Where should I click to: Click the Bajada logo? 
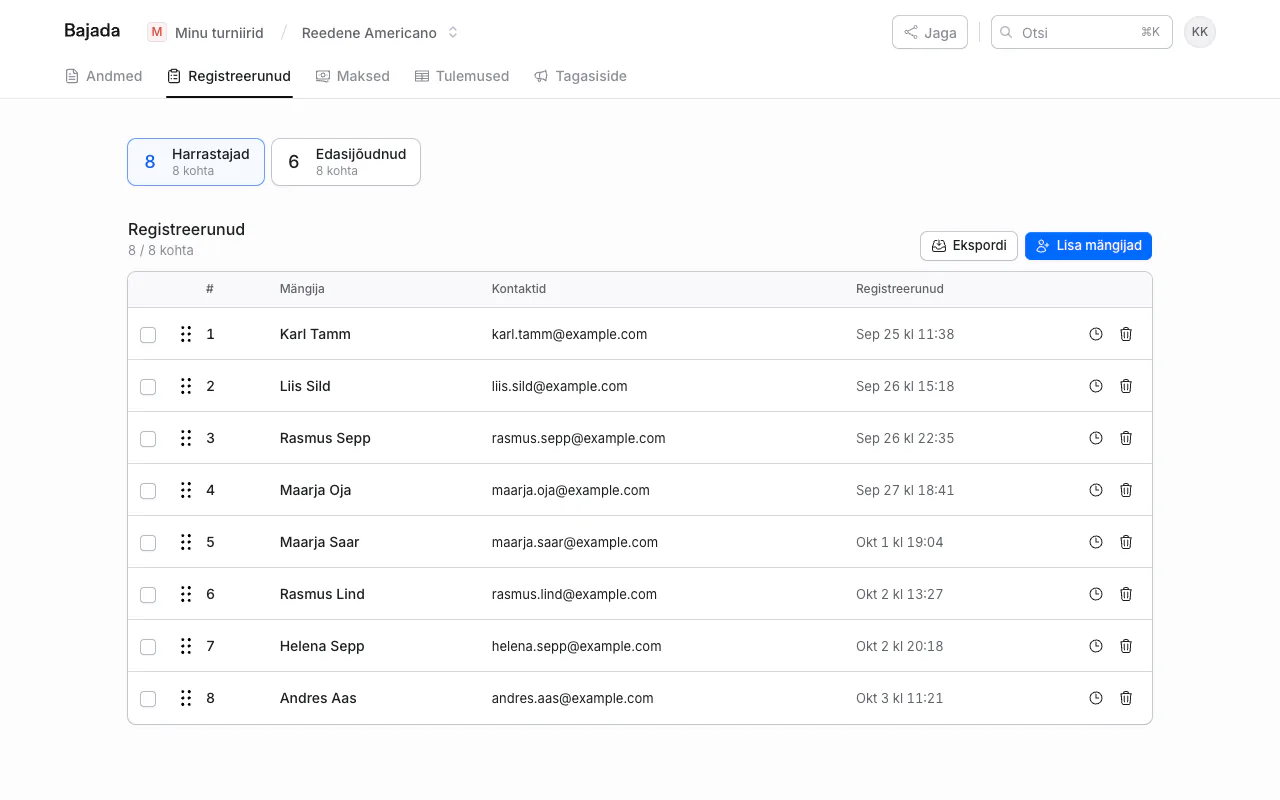pyautogui.click(x=92, y=31)
